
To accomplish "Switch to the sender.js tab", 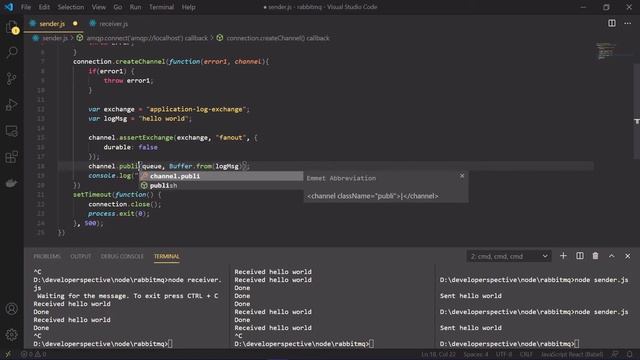I will click(x=52, y=24).
